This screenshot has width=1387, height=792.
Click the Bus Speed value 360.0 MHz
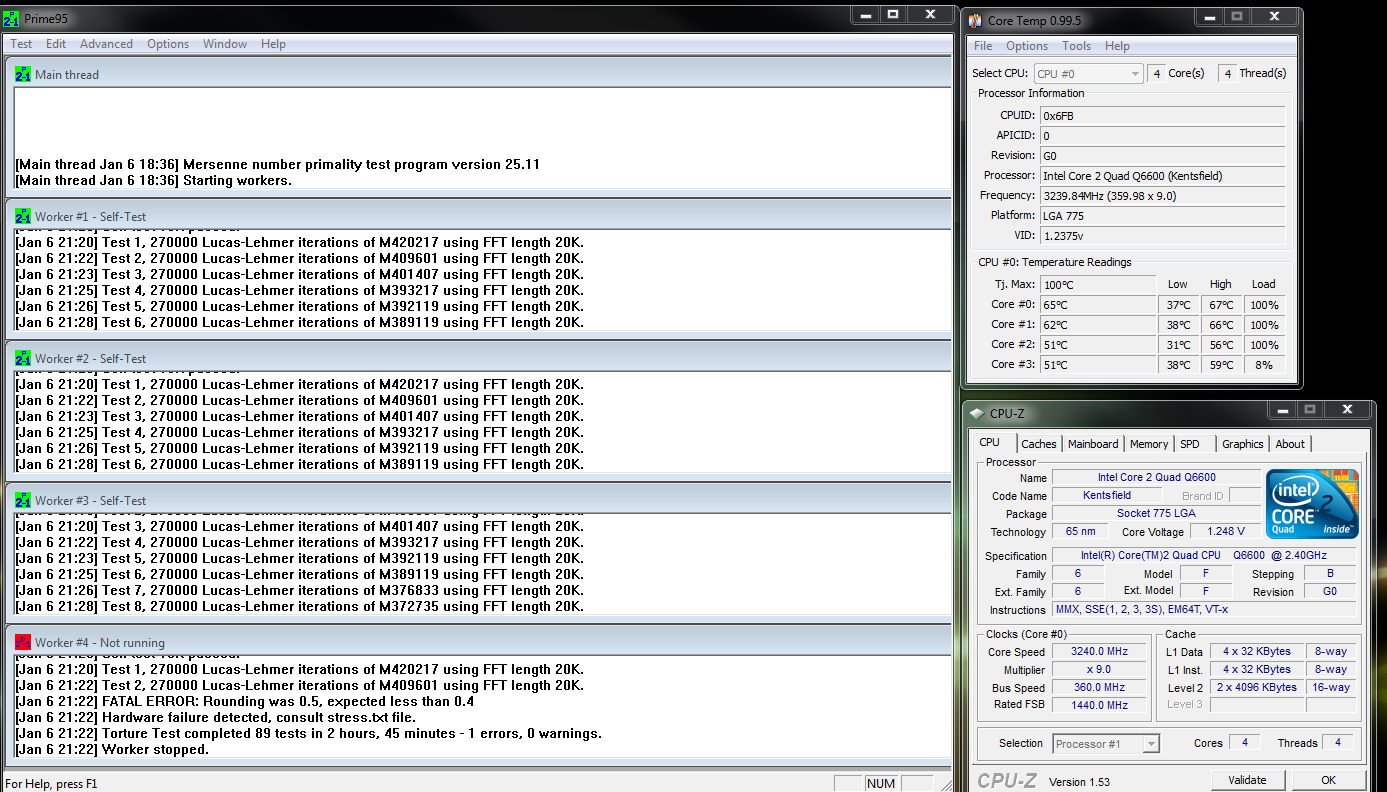pyautogui.click(x=1099, y=688)
